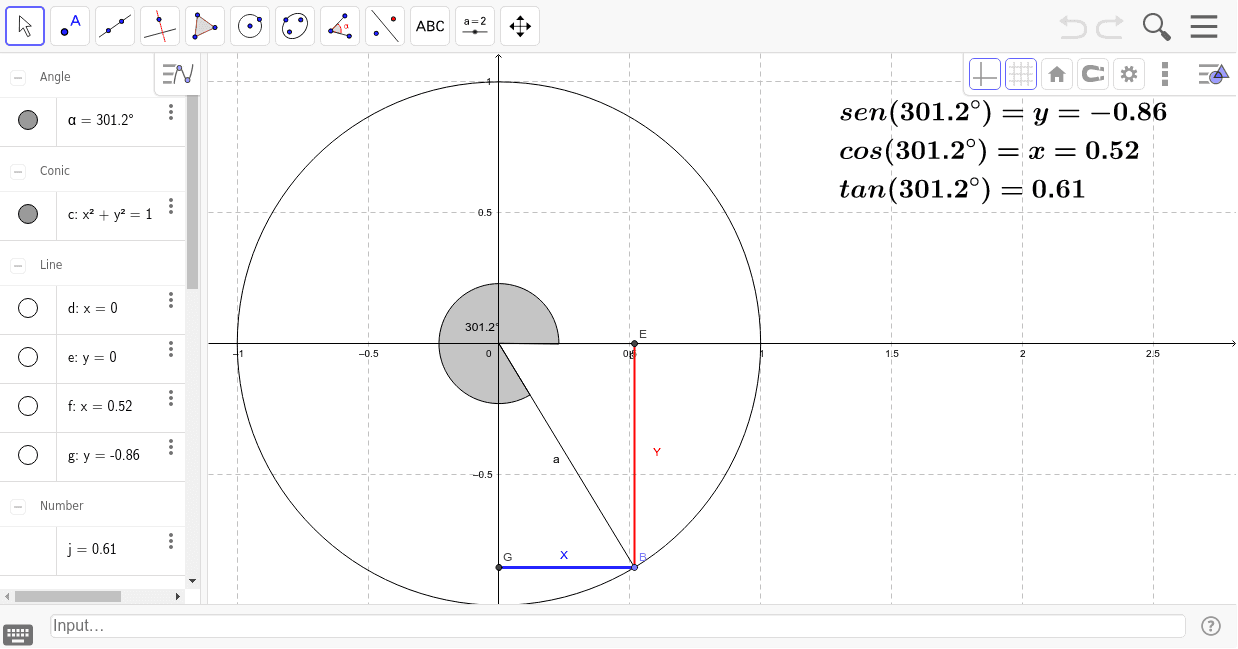Open more options for conic c
This screenshot has width=1238, height=649.
171,206
